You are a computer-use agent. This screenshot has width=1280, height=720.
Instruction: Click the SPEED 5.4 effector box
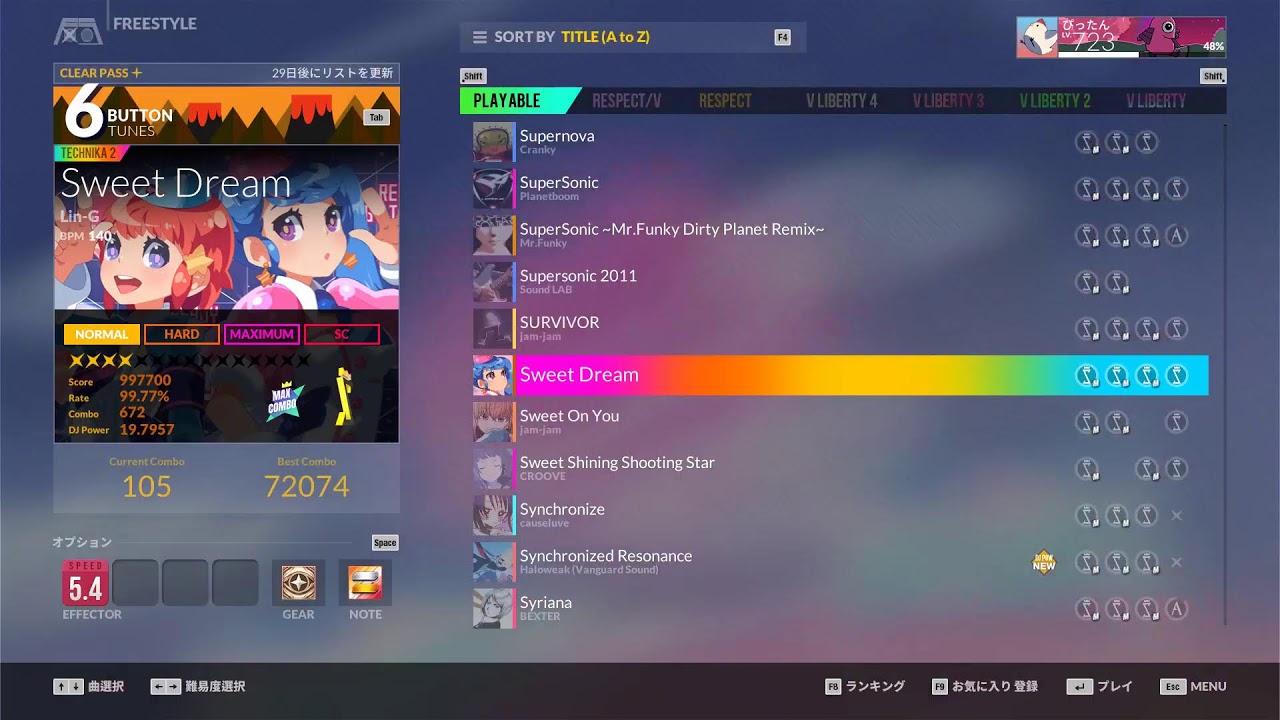pyautogui.click(x=85, y=583)
